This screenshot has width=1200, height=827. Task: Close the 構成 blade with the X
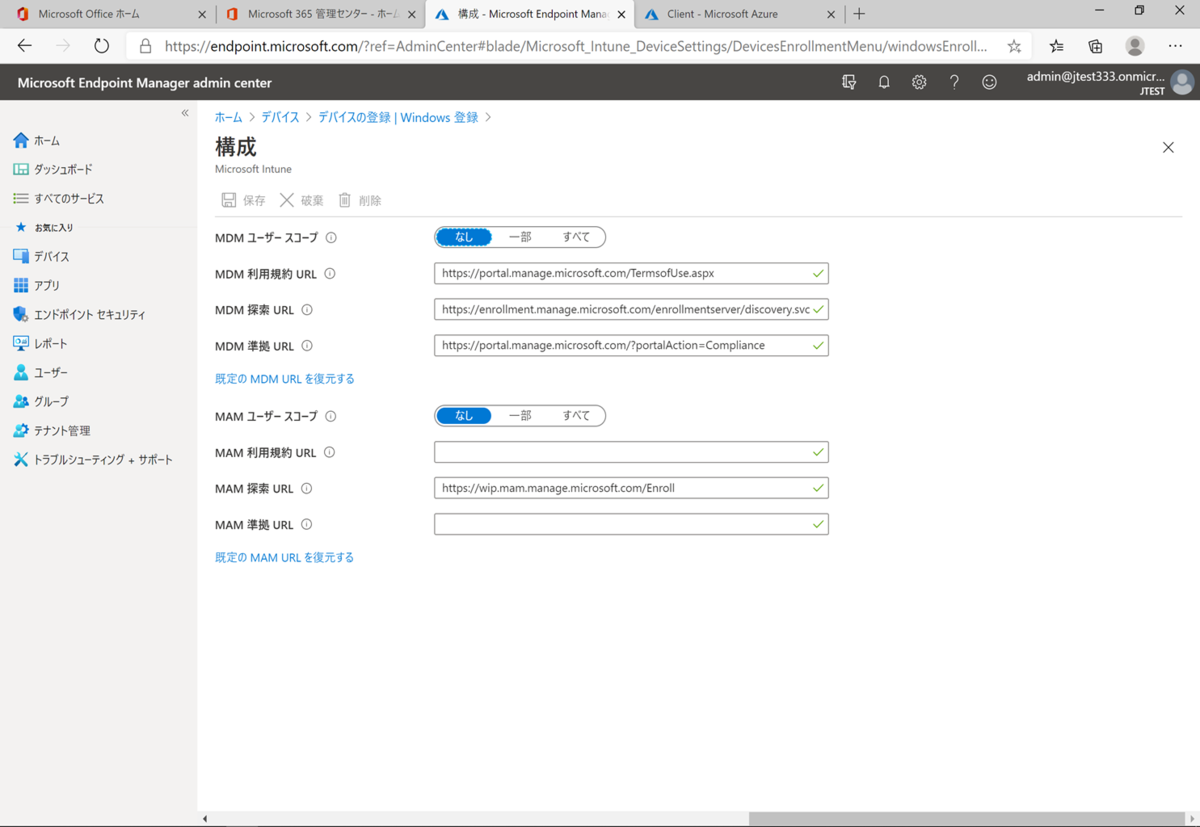[1168, 148]
